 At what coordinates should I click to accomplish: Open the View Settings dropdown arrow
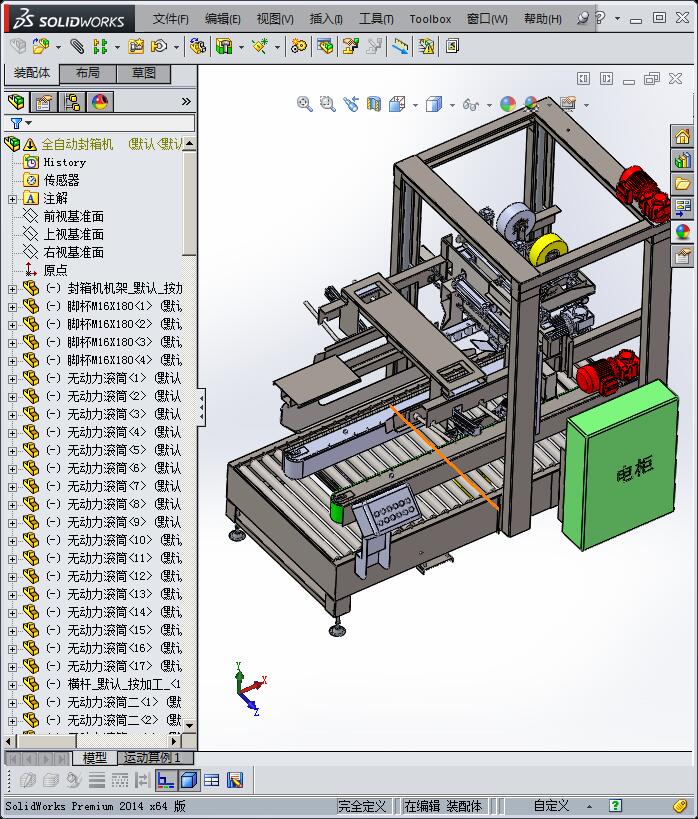click(587, 105)
